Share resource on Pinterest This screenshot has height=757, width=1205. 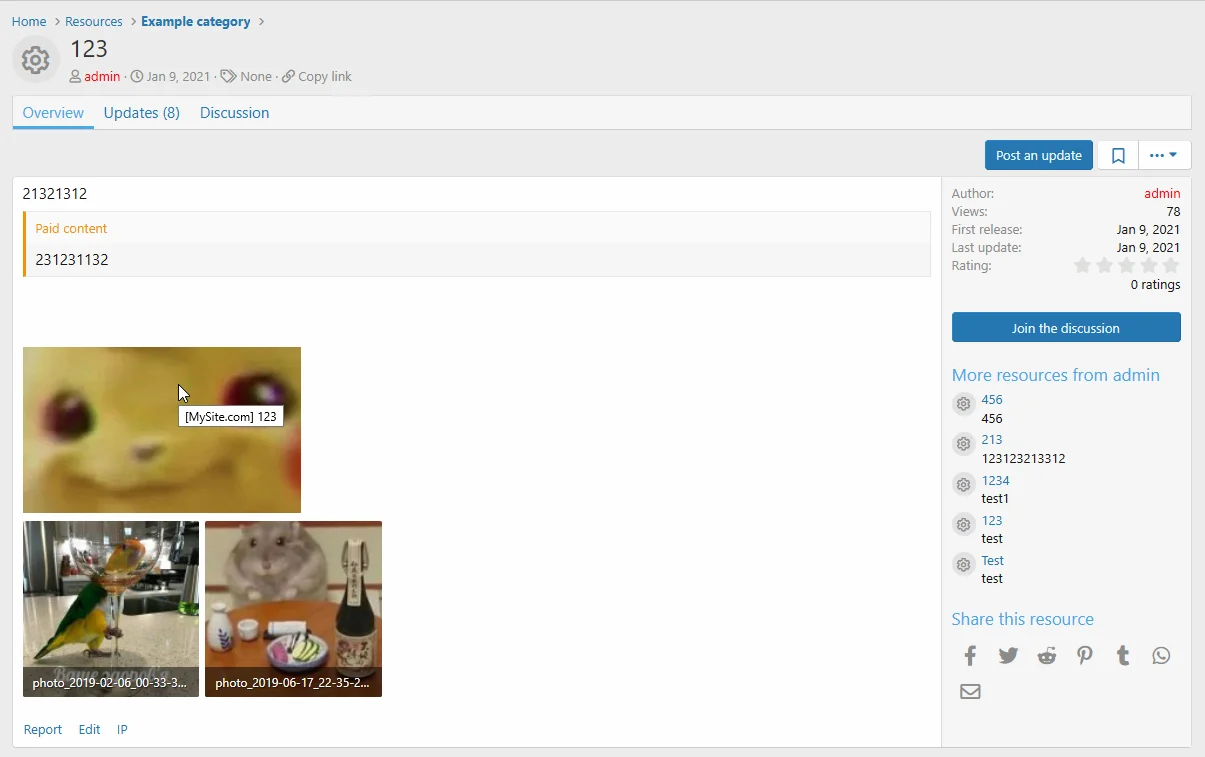1085,656
